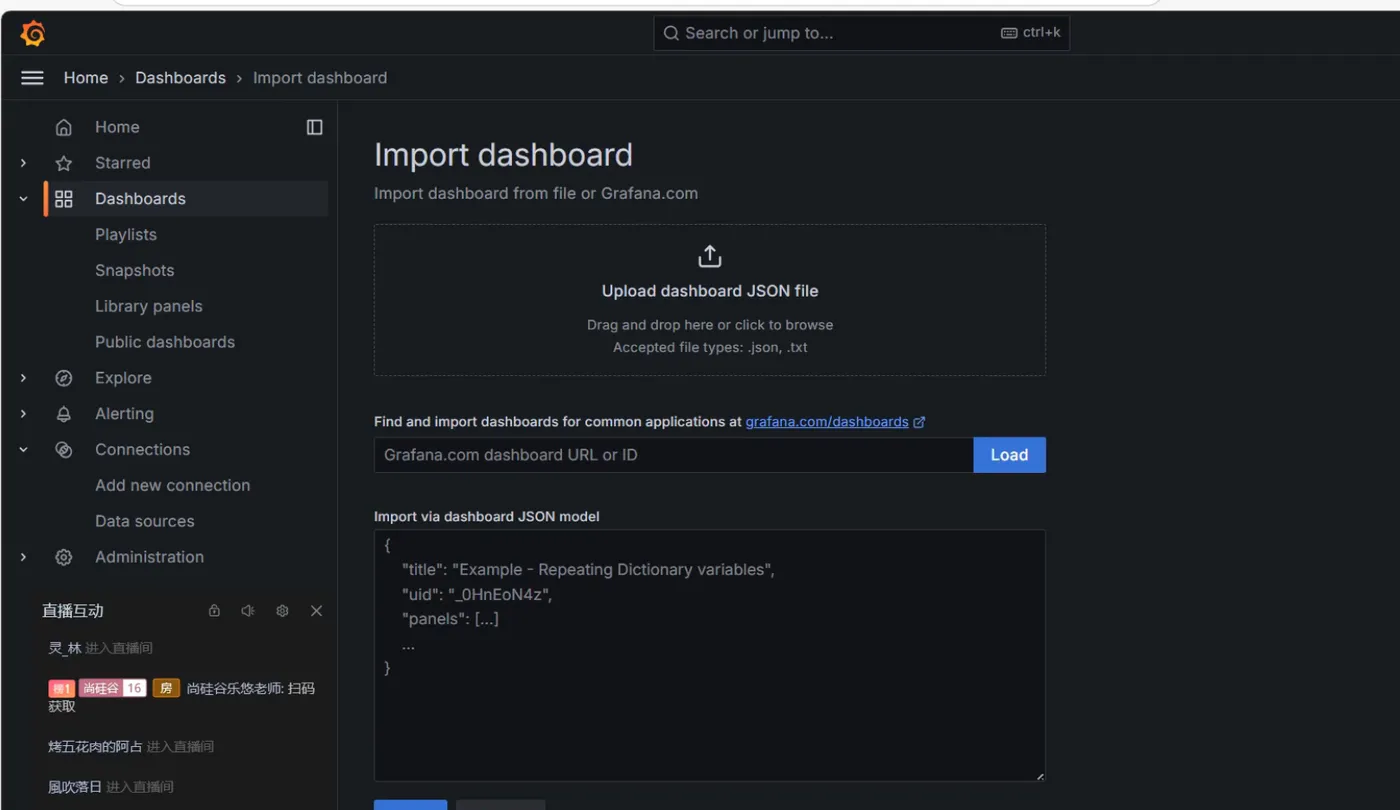Image resolution: width=1400 pixels, height=810 pixels.
Task: Click the upload dashboard JSON icon
Action: [709, 257]
